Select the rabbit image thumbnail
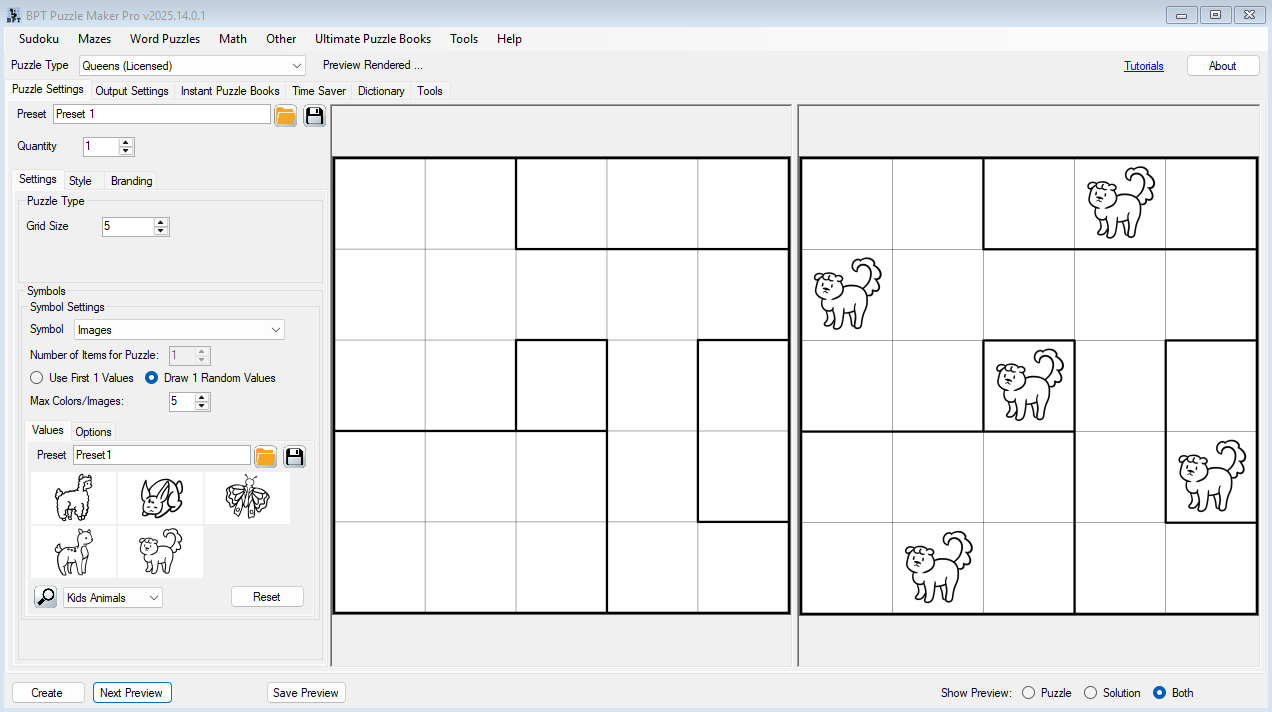This screenshot has width=1272, height=712. (x=160, y=498)
